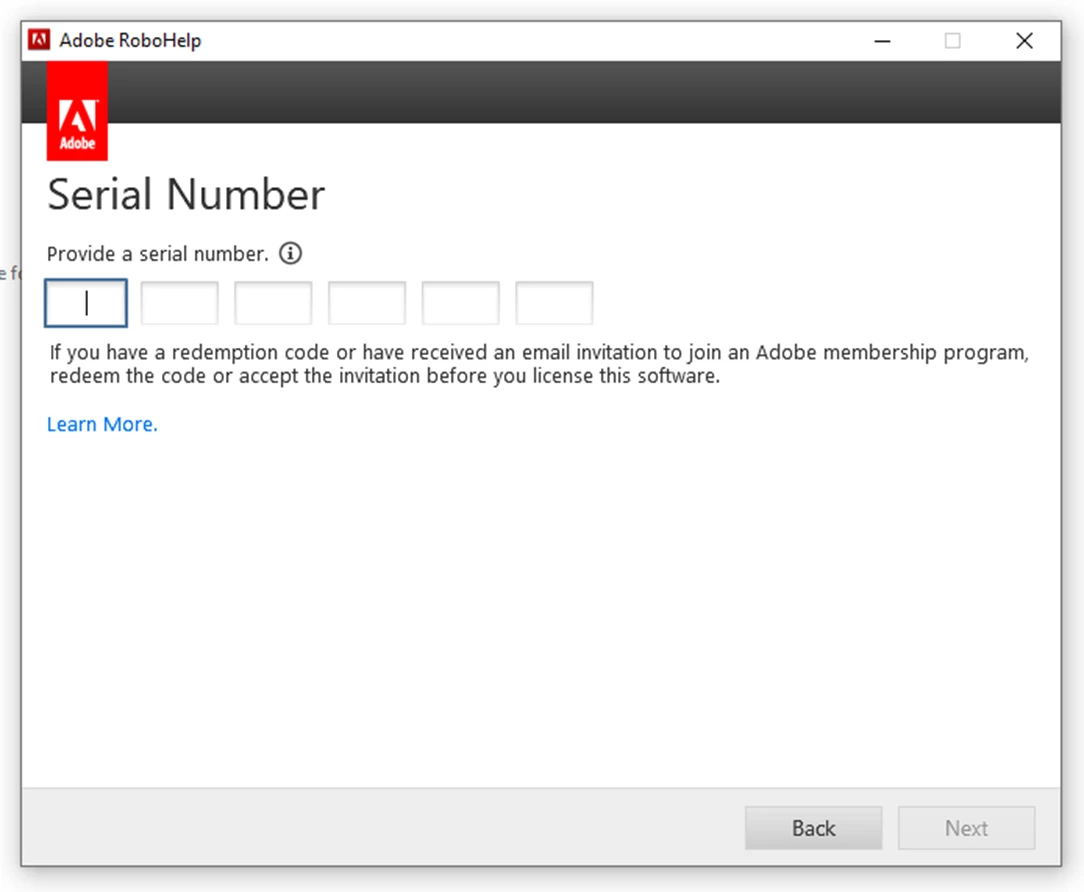This screenshot has width=1084, height=892.
Task: Click the red Adobe logo badge
Action: point(77,111)
